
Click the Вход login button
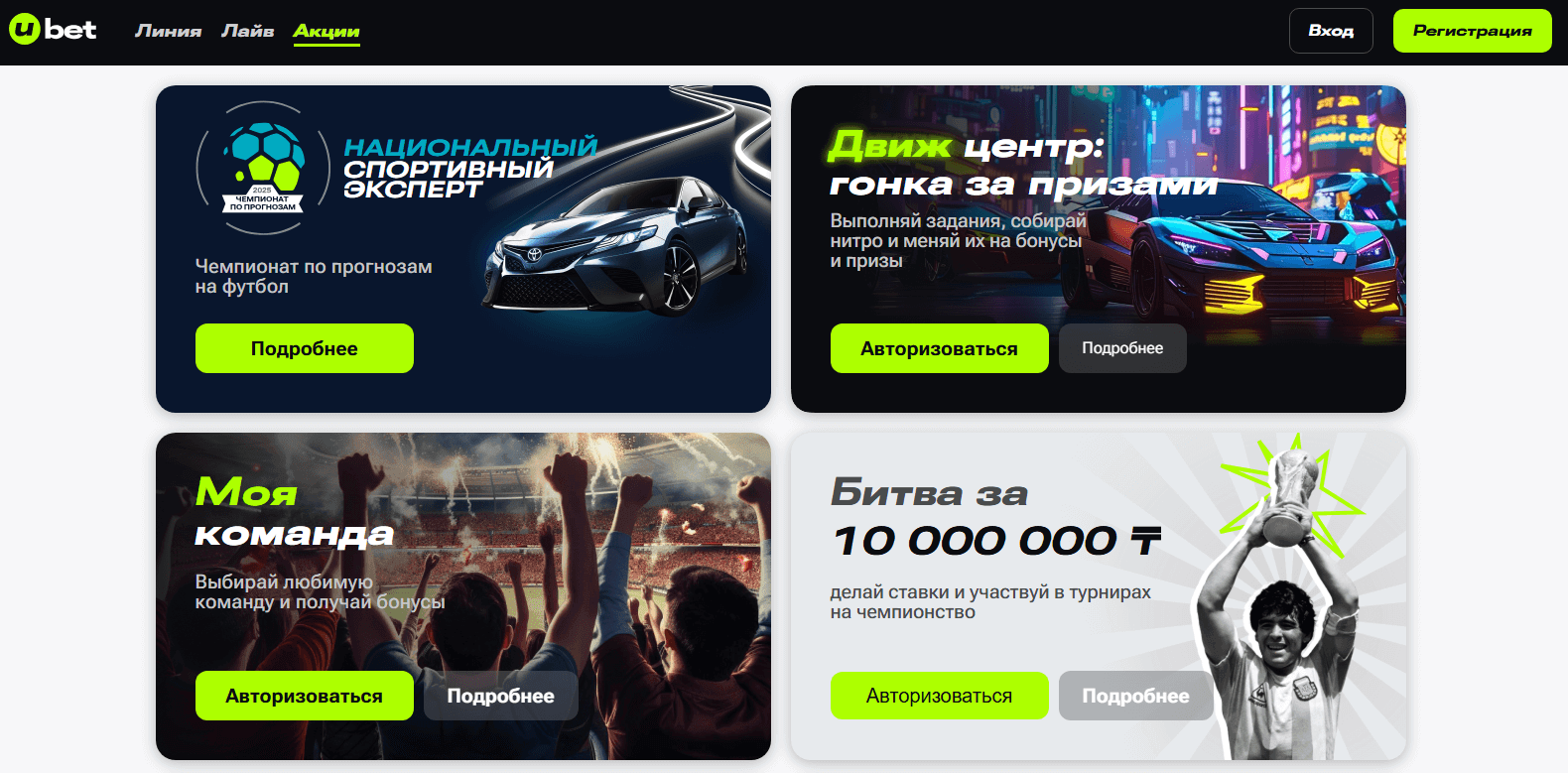coord(1331,31)
